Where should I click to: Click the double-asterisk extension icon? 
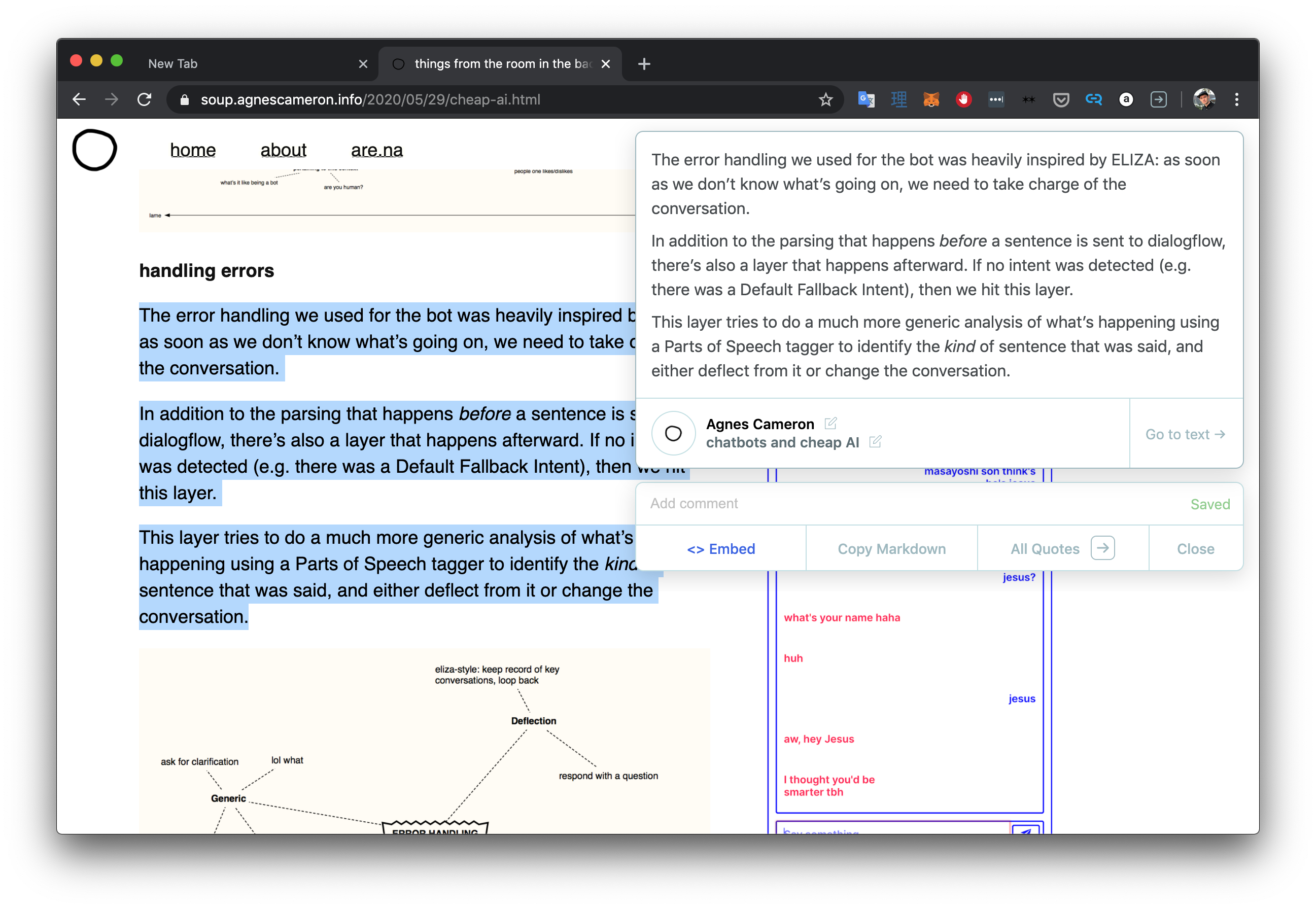1028,99
